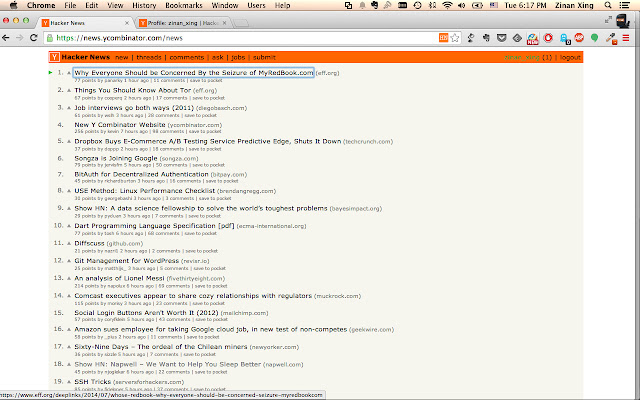Open 'Songza is Joining Google' story
Image resolution: width=640 pixels, height=400 pixels.
pos(116,158)
